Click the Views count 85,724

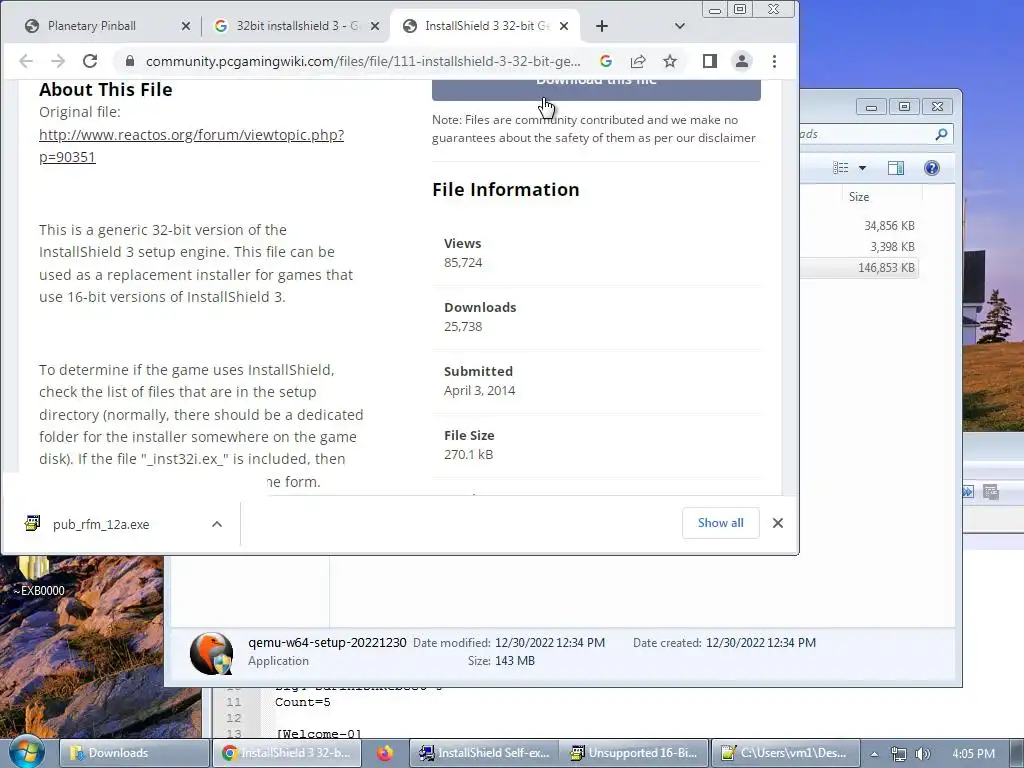[463, 263]
